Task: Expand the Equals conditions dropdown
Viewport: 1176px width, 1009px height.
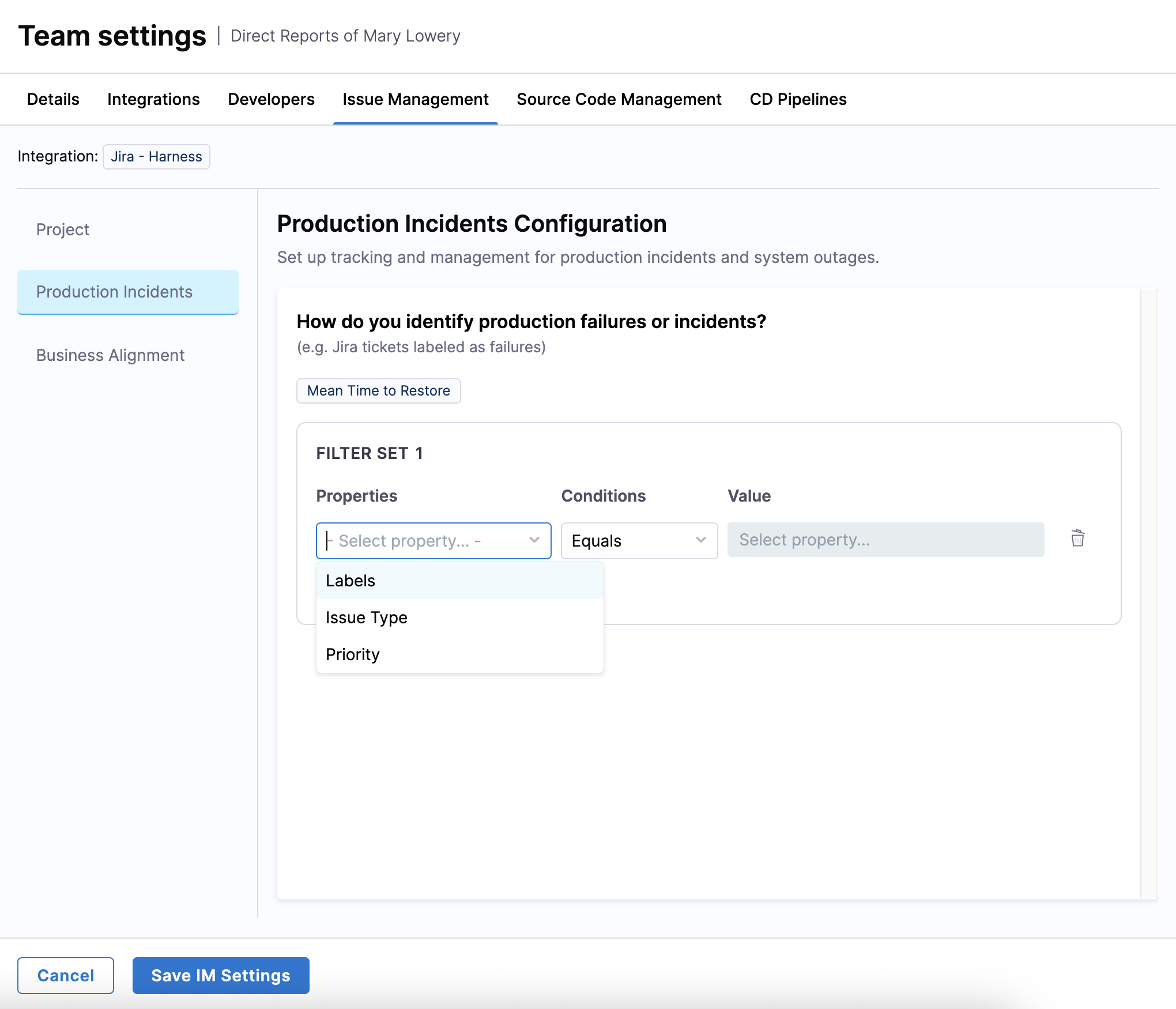Action: 639,541
